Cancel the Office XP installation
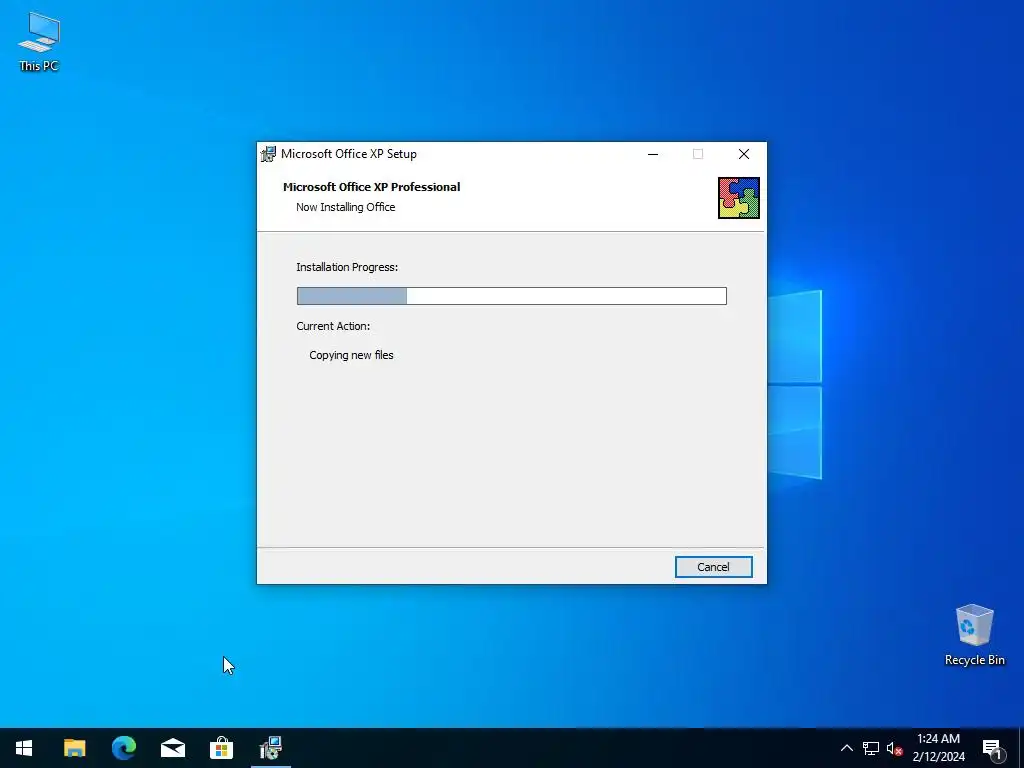Screen dimensions: 1024x768 click(713, 567)
